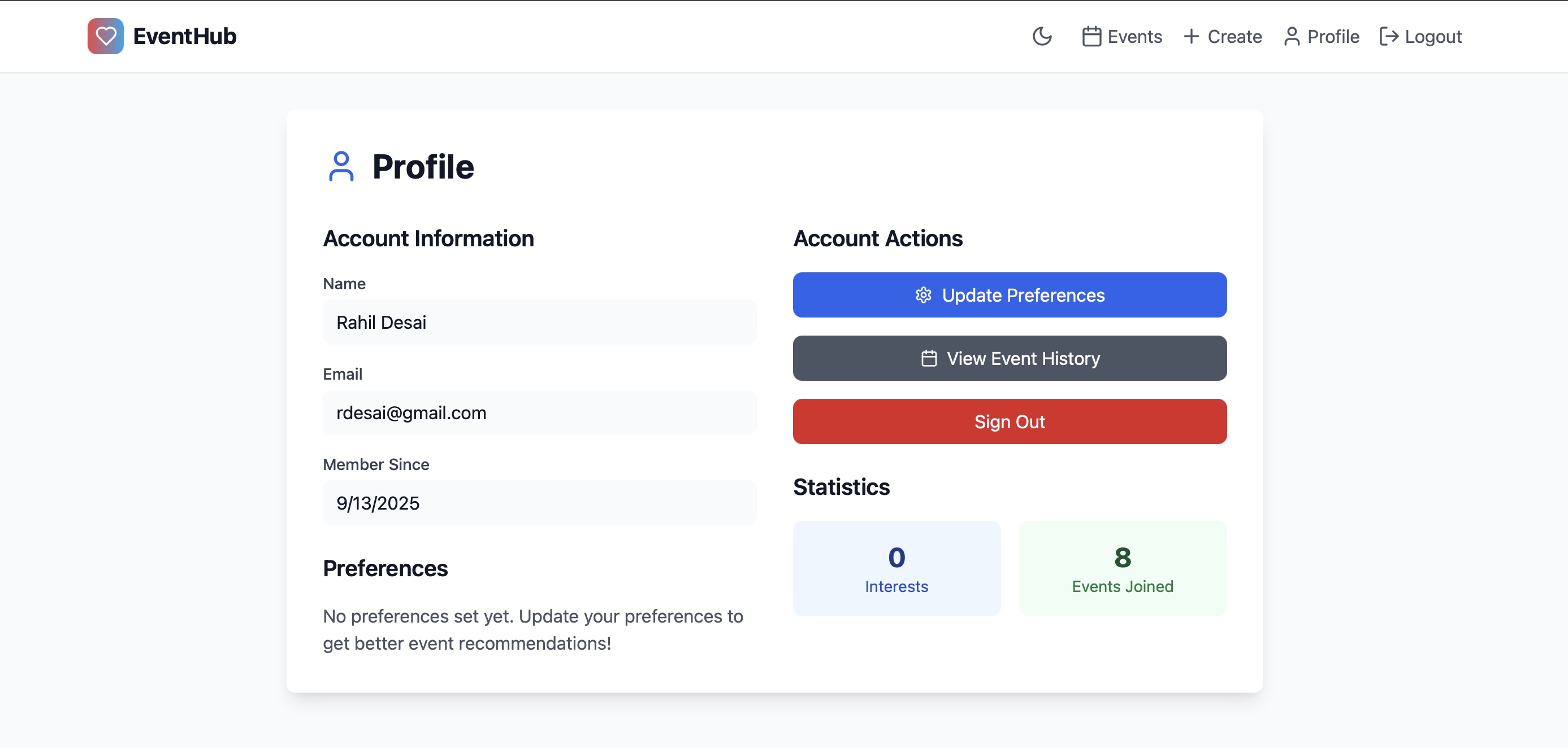Click the plus icon beside Create
Viewport: 1568px width, 748px height.
click(x=1191, y=37)
